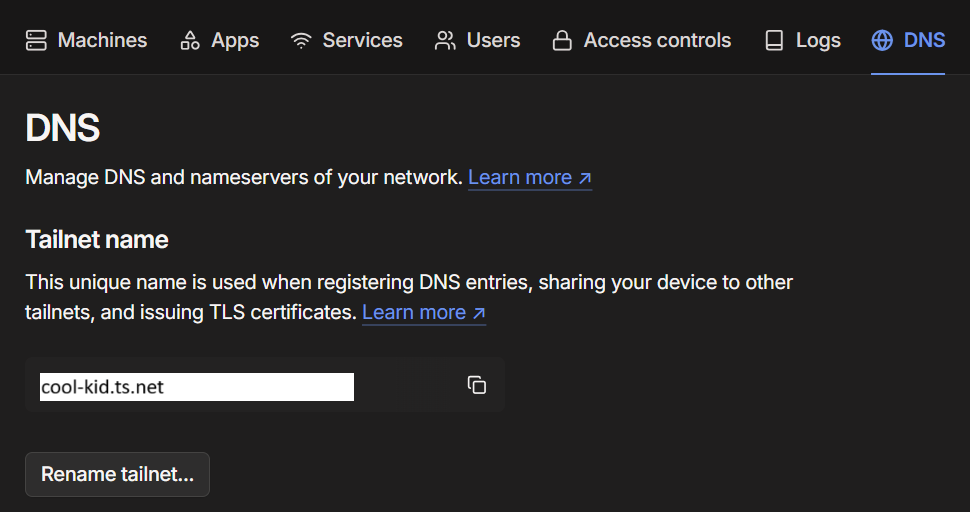Open the Rename tailnet dialog
Viewport: 970px width, 512px height.
pyautogui.click(x=118, y=474)
